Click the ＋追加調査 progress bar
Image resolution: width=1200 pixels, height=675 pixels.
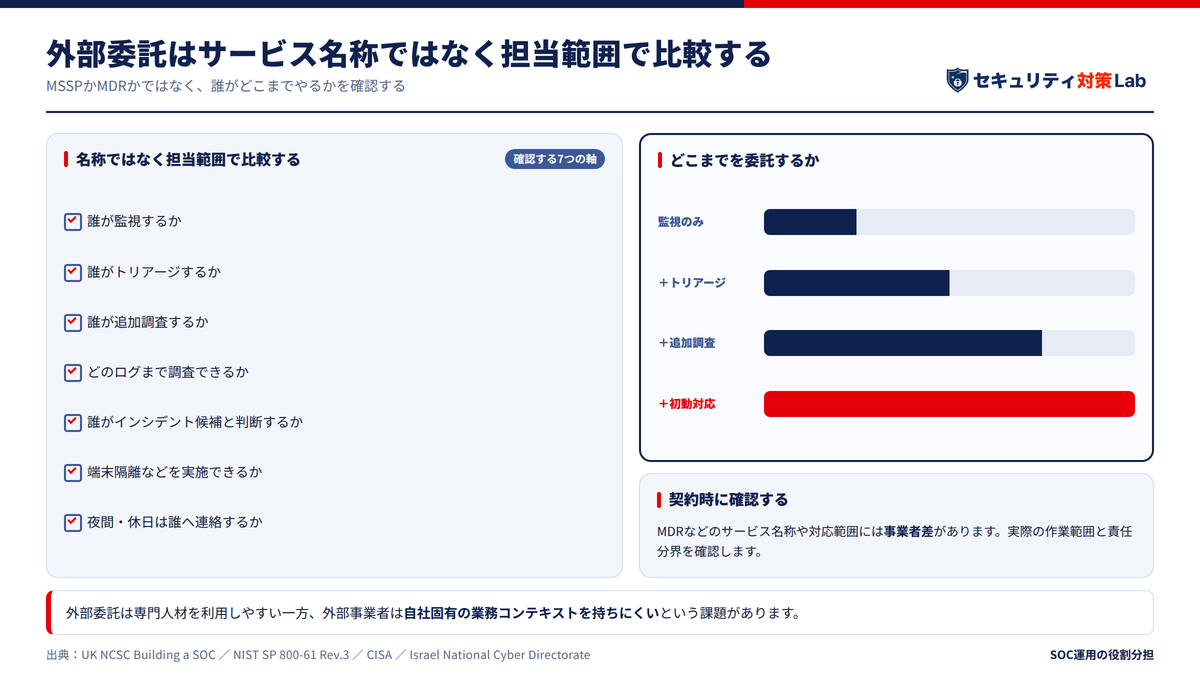tap(949, 343)
